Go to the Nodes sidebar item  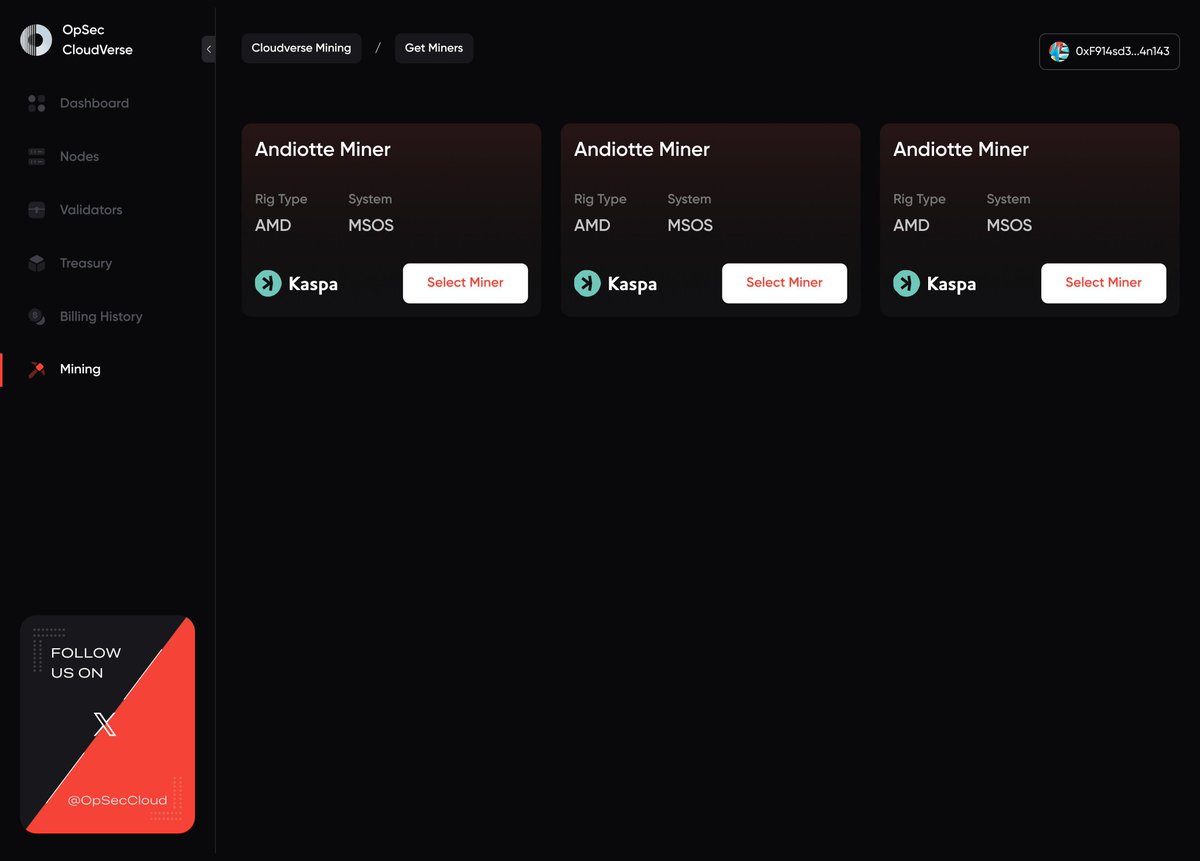[x=79, y=156]
